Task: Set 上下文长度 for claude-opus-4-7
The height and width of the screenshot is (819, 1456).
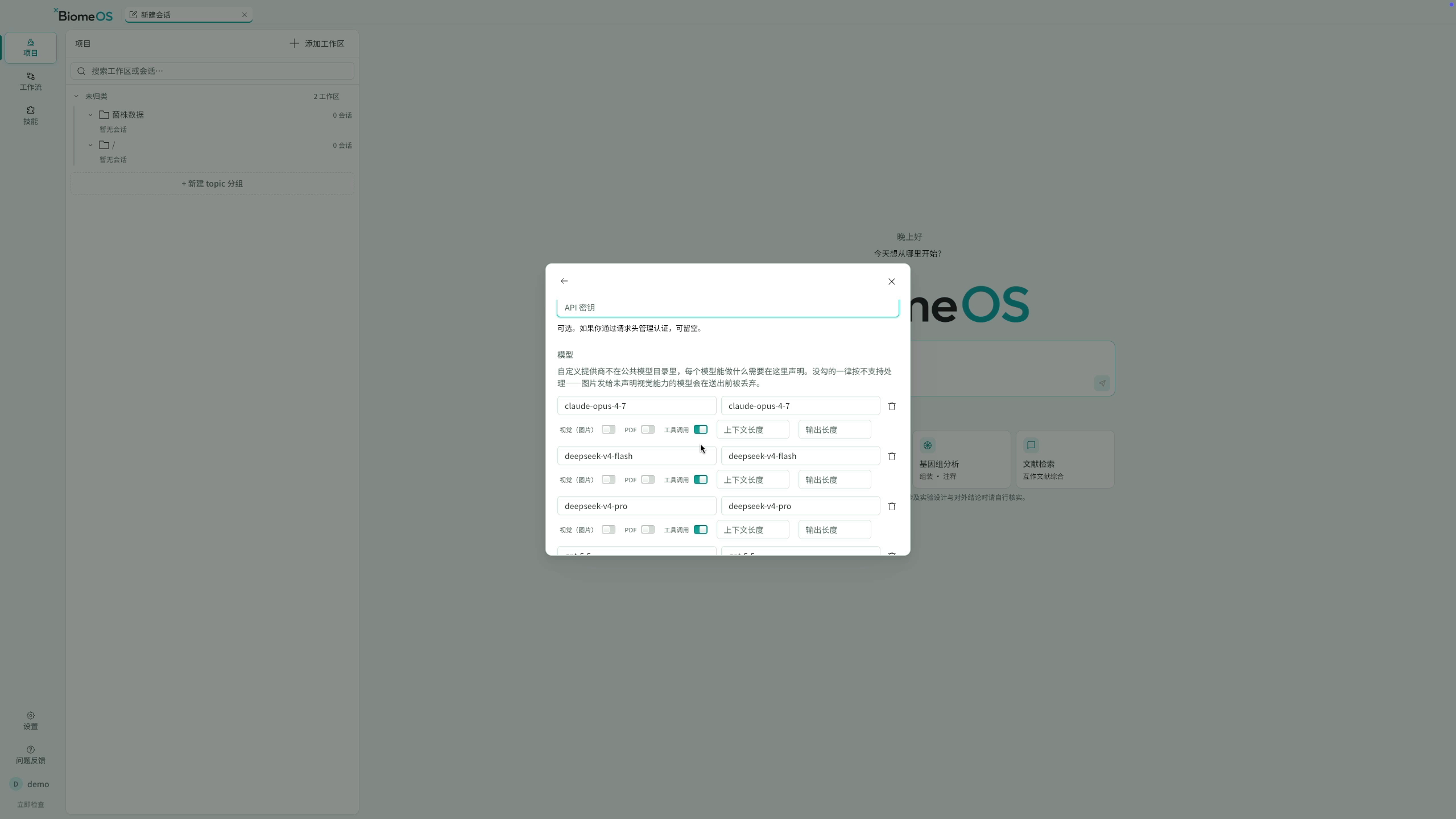Action: (x=752, y=429)
